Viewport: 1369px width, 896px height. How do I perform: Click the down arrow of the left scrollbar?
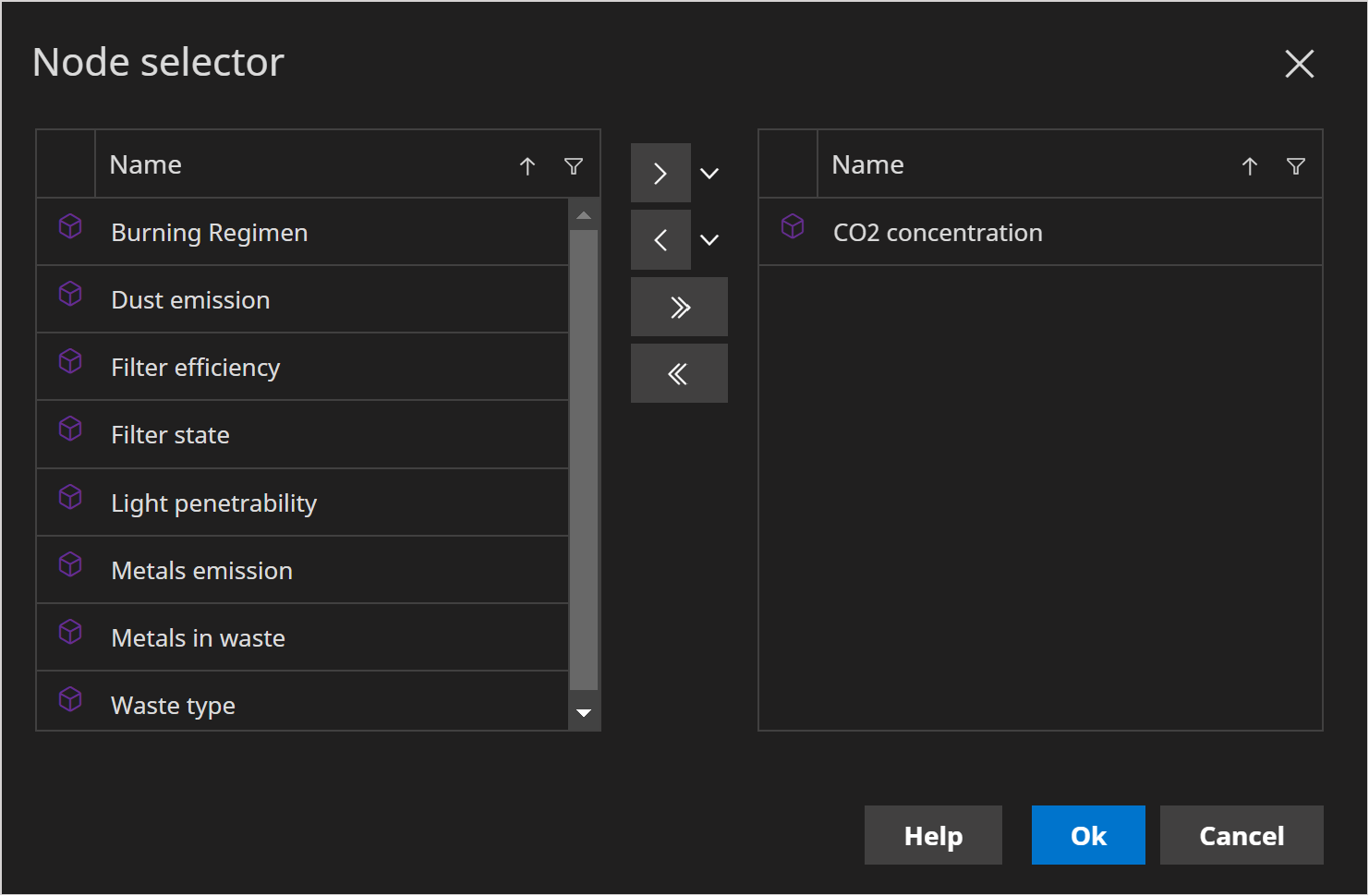(x=584, y=712)
